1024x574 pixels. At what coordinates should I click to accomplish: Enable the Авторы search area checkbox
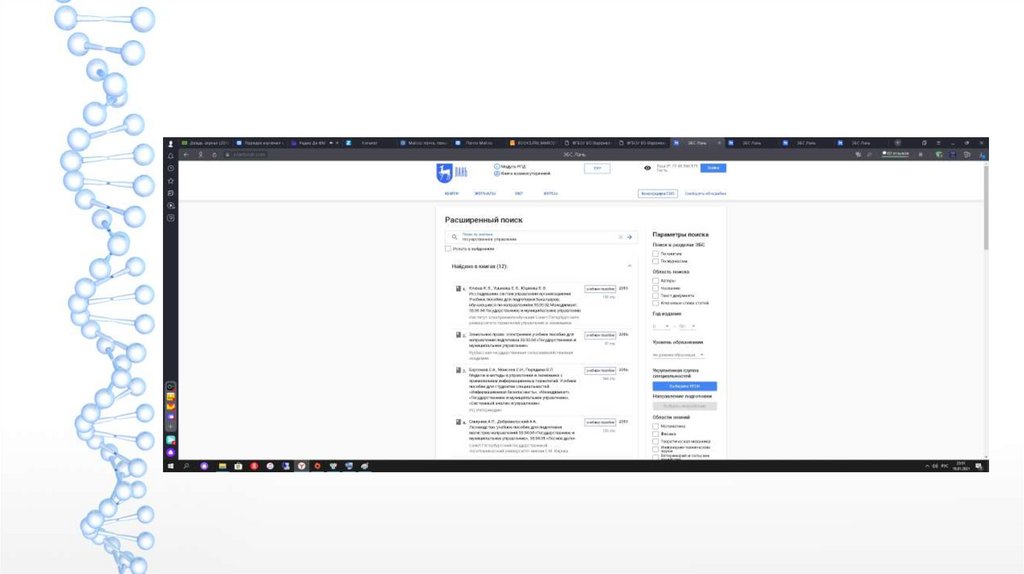[656, 281]
